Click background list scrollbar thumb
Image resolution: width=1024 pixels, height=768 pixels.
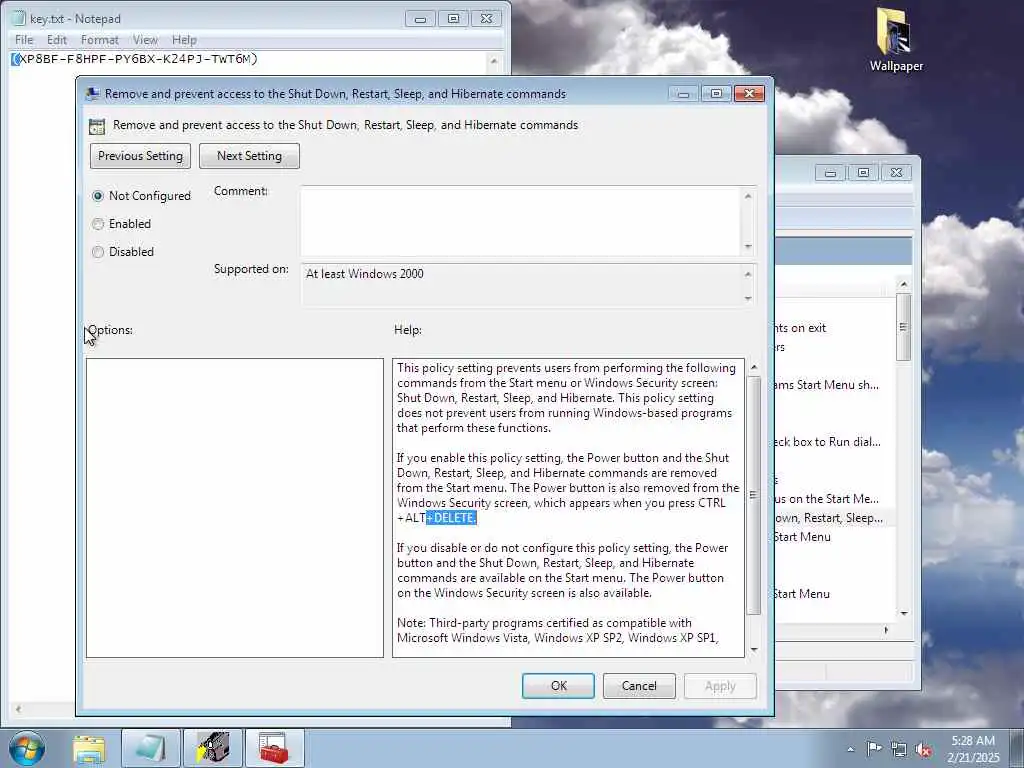click(903, 327)
